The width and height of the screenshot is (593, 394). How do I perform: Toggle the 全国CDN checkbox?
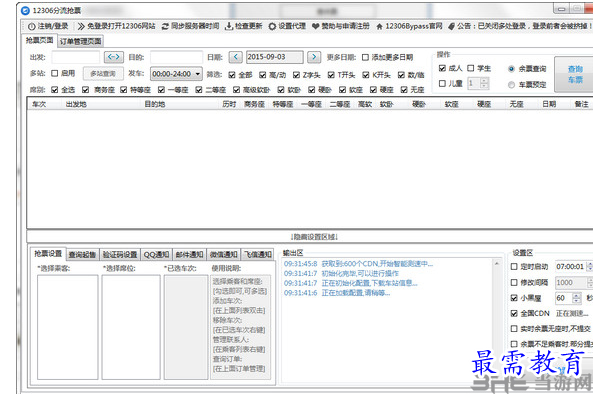pyautogui.click(x=514, y=313)
